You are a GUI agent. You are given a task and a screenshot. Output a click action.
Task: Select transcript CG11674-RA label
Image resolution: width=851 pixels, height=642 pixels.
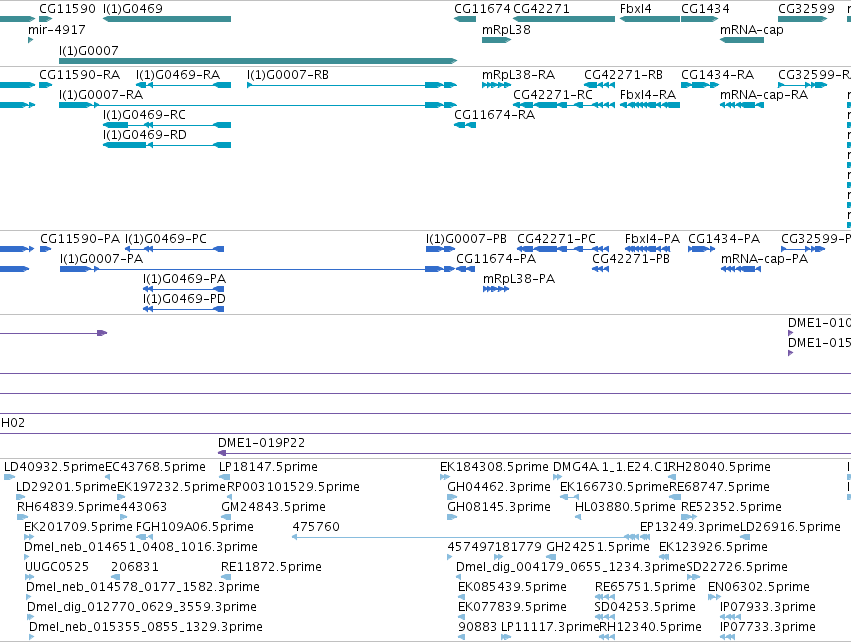pos(494,115)
